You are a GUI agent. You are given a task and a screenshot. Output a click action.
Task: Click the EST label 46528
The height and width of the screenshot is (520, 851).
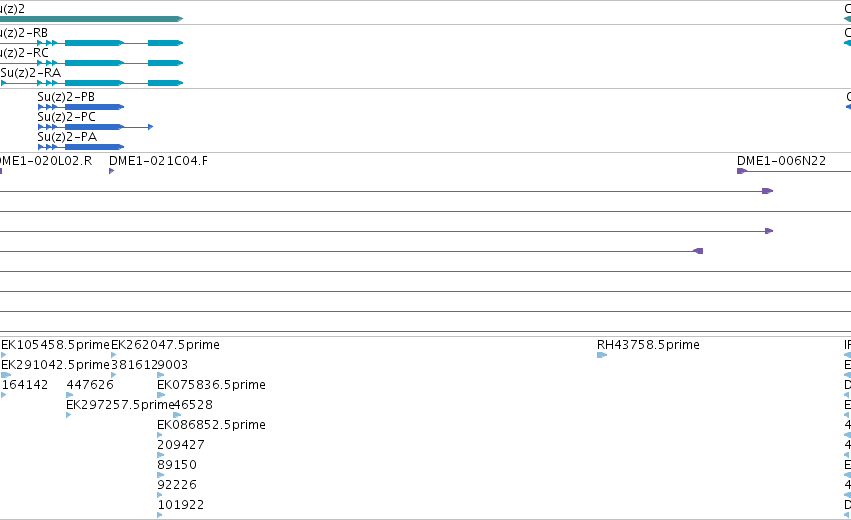(193, 405)
